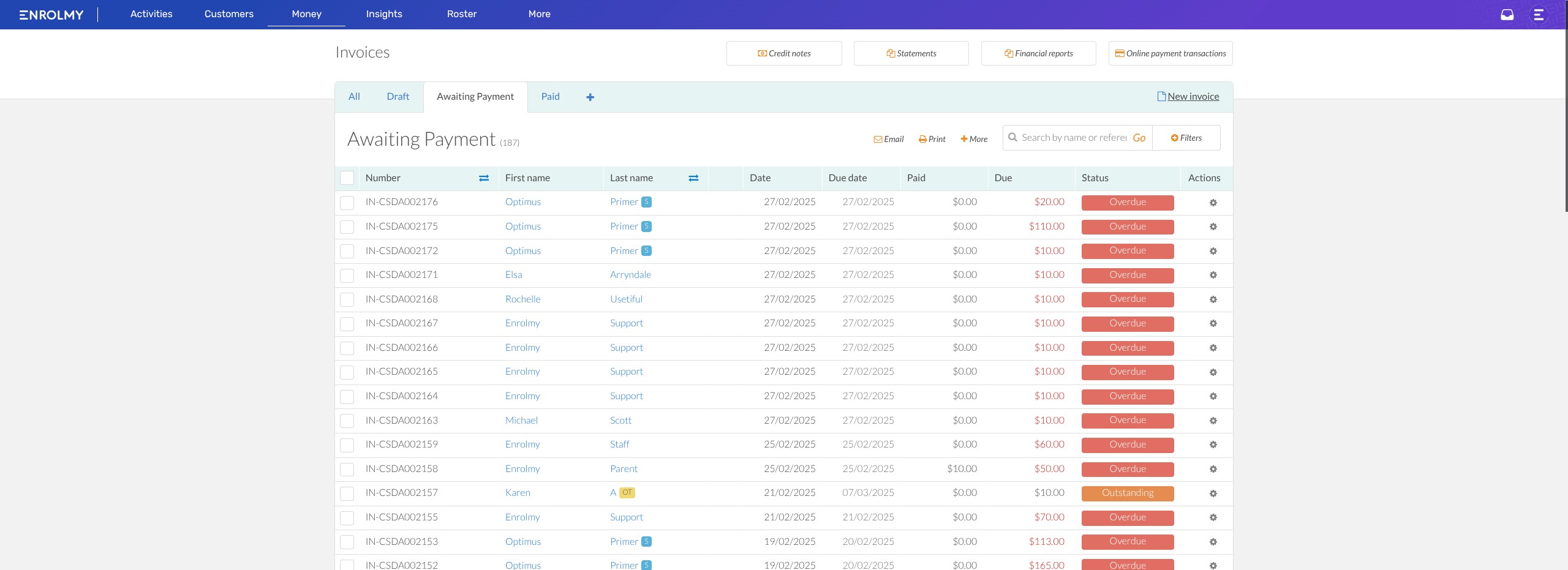Sort by Number column arrows icon

click(x=484, y=178)
